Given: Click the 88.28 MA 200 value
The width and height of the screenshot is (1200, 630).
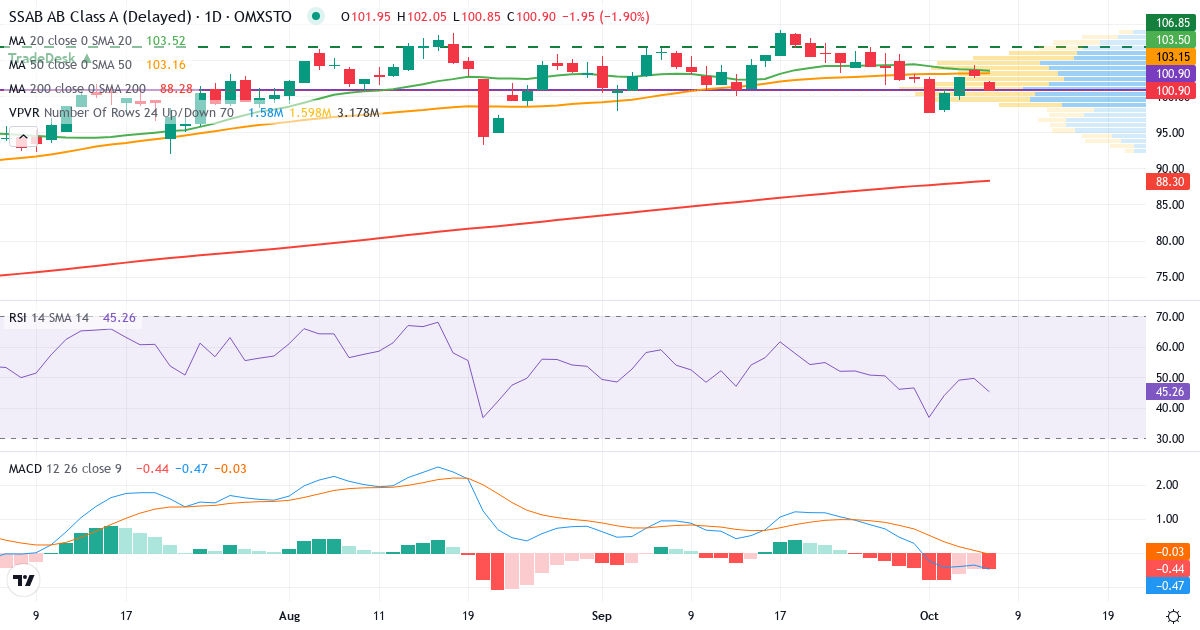Looking at the screenshot, I should pyautogui.click(x=176, y=89).
